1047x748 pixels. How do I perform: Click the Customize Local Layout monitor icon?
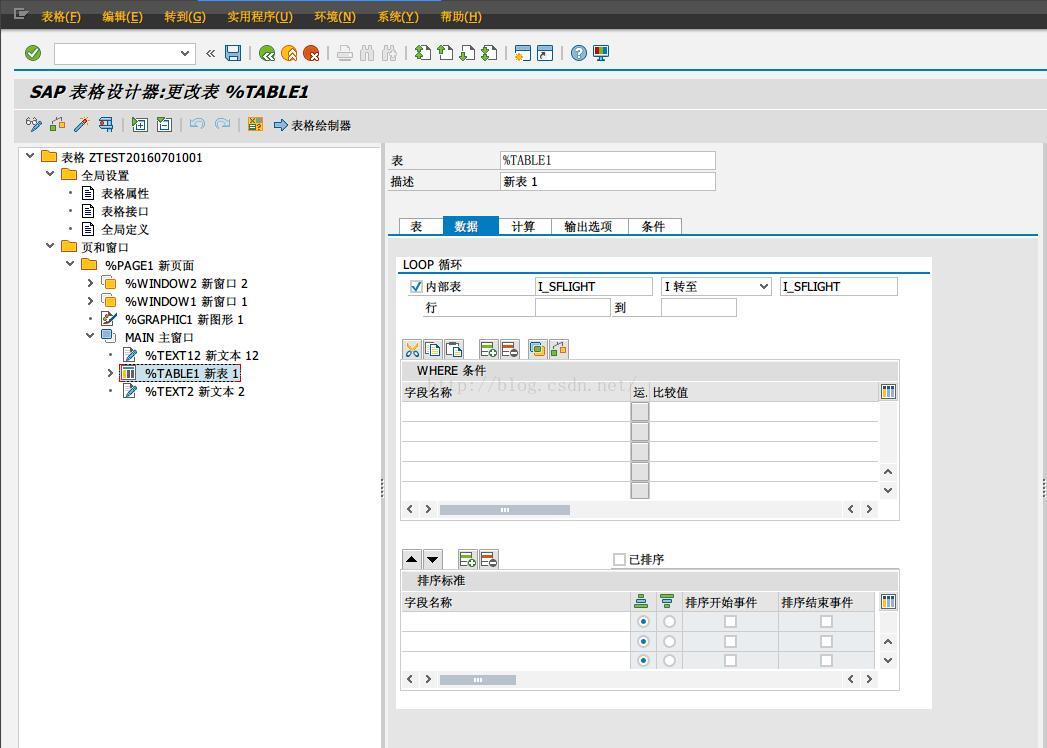(x=601, y=53)
